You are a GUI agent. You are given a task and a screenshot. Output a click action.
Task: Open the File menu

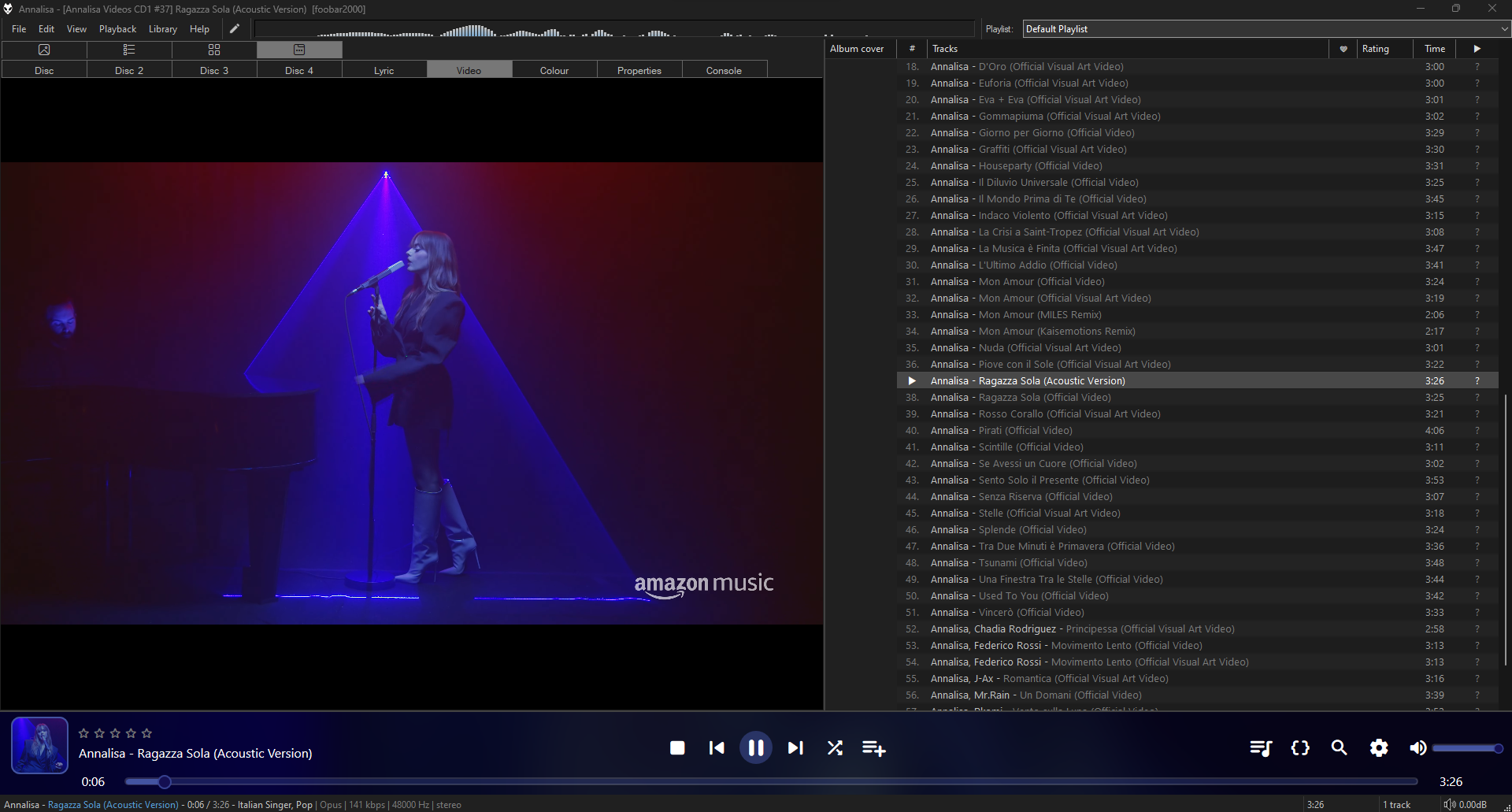point(19,29)
